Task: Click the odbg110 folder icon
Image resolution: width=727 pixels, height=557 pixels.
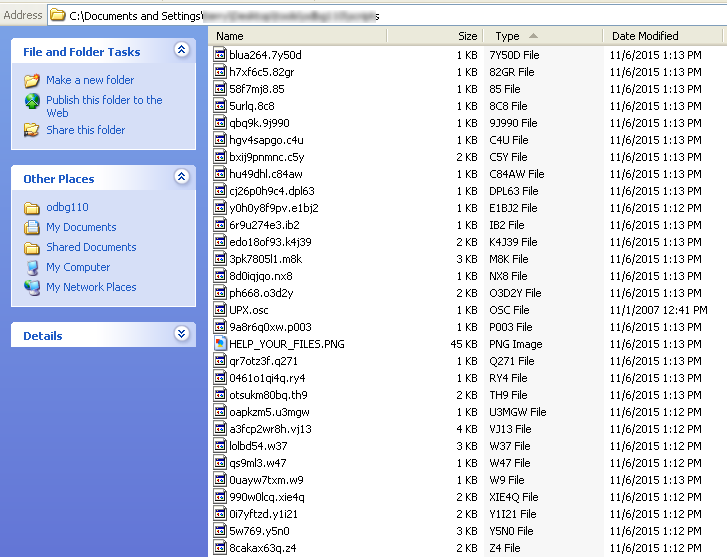Action: tap(32, 208)
